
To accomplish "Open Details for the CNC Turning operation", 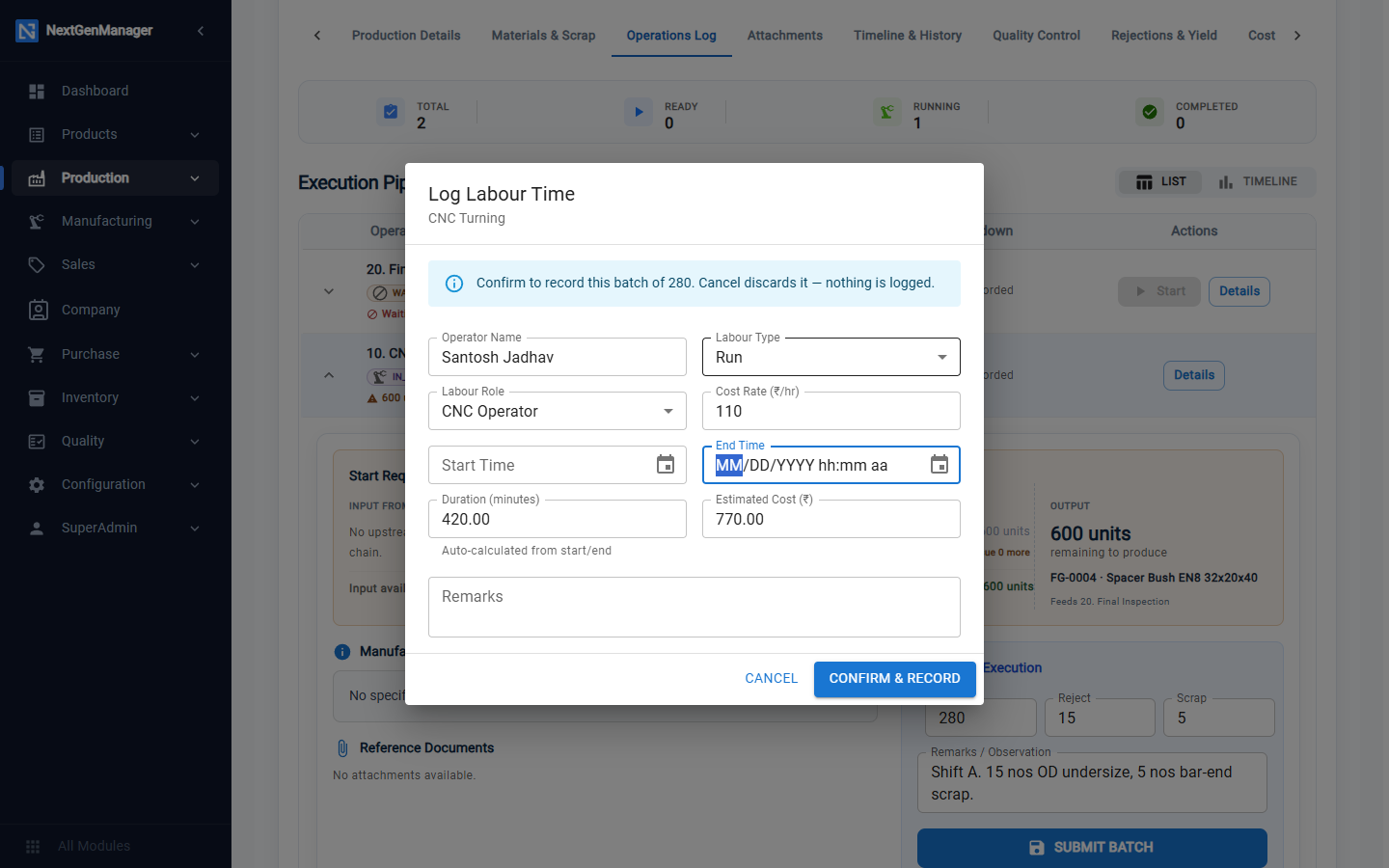I will (x=1194, y=375).
